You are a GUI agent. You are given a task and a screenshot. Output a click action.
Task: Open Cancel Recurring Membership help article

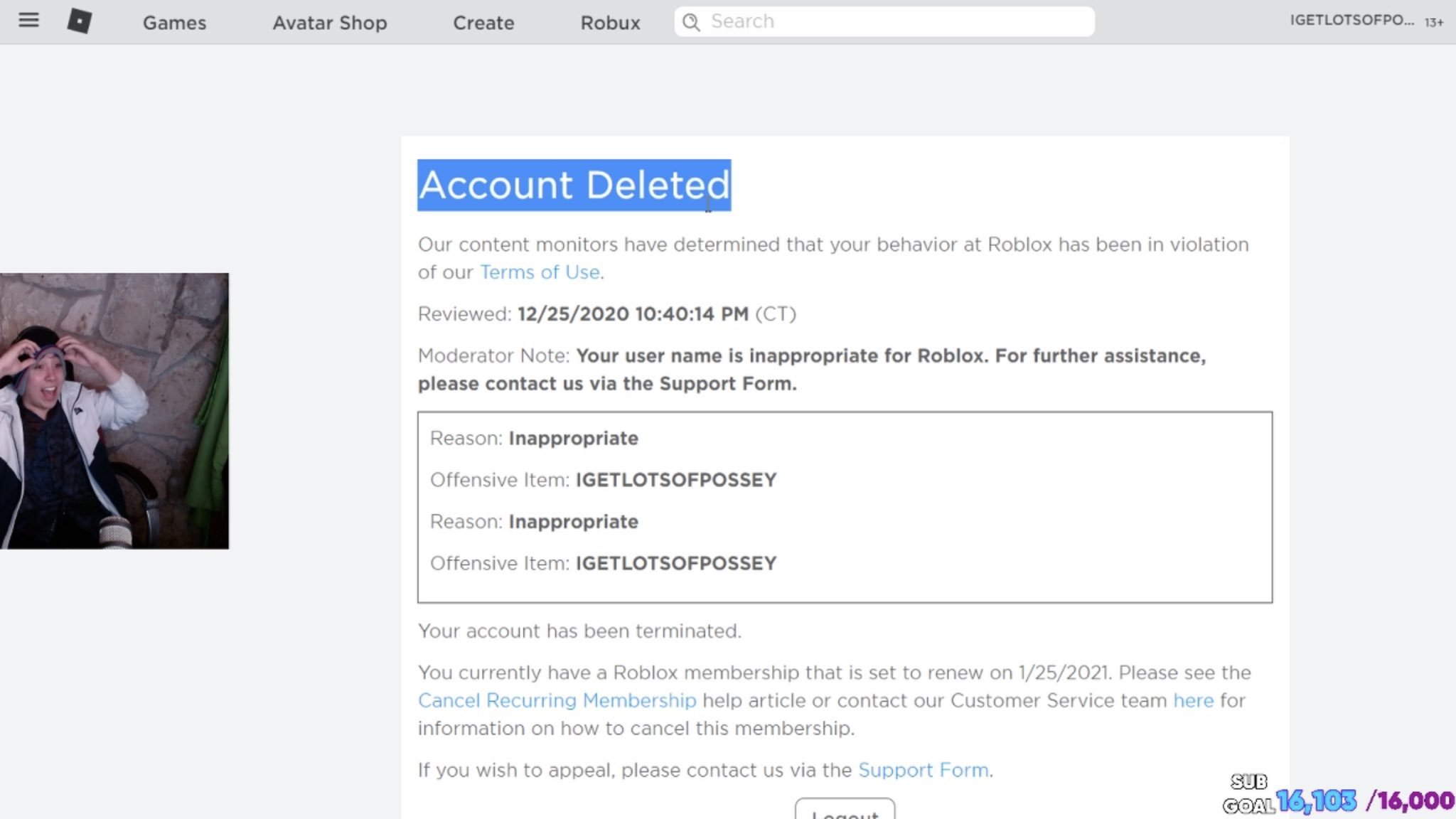pyautogui.click(x=557, y=700)
